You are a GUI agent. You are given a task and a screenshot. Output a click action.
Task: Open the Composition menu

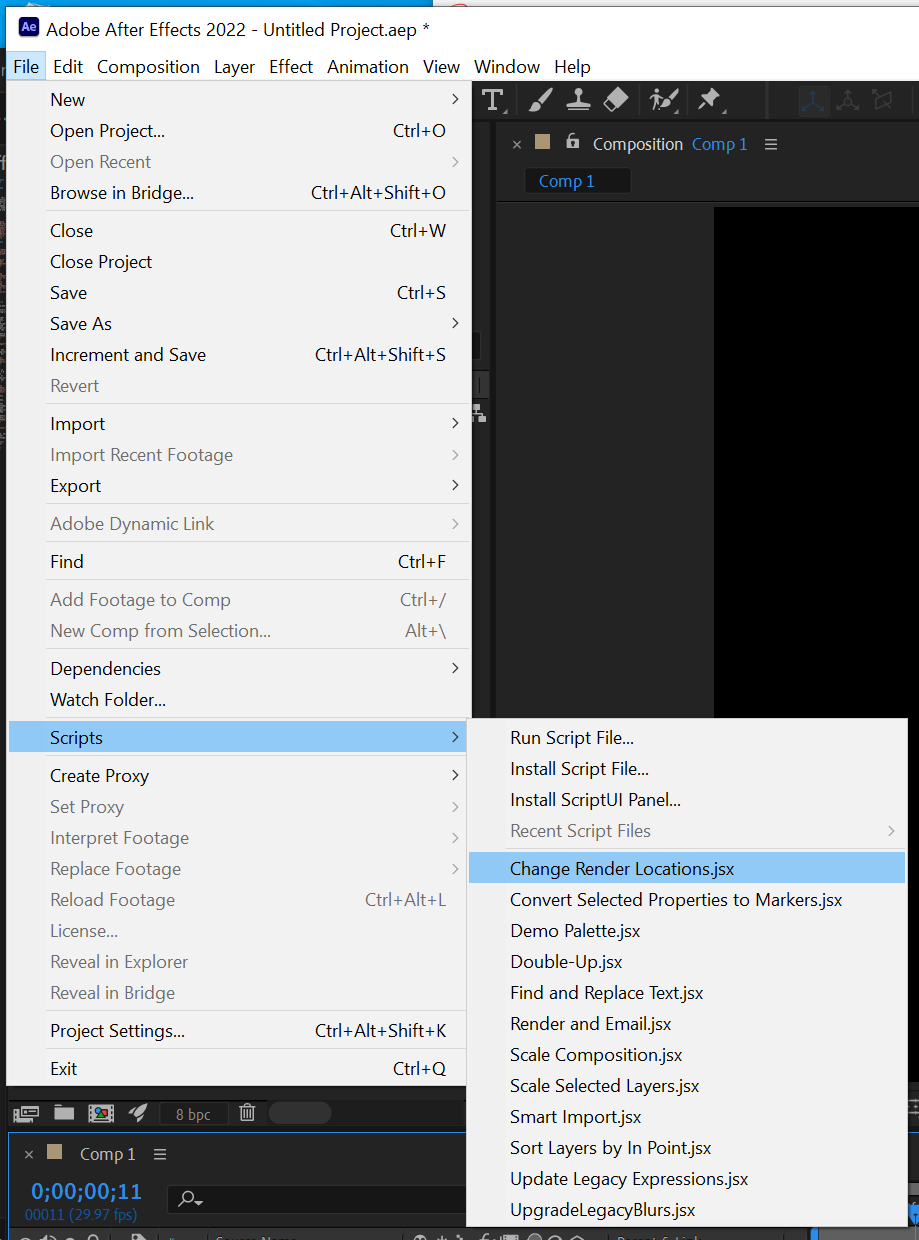(x=148, y=67)
